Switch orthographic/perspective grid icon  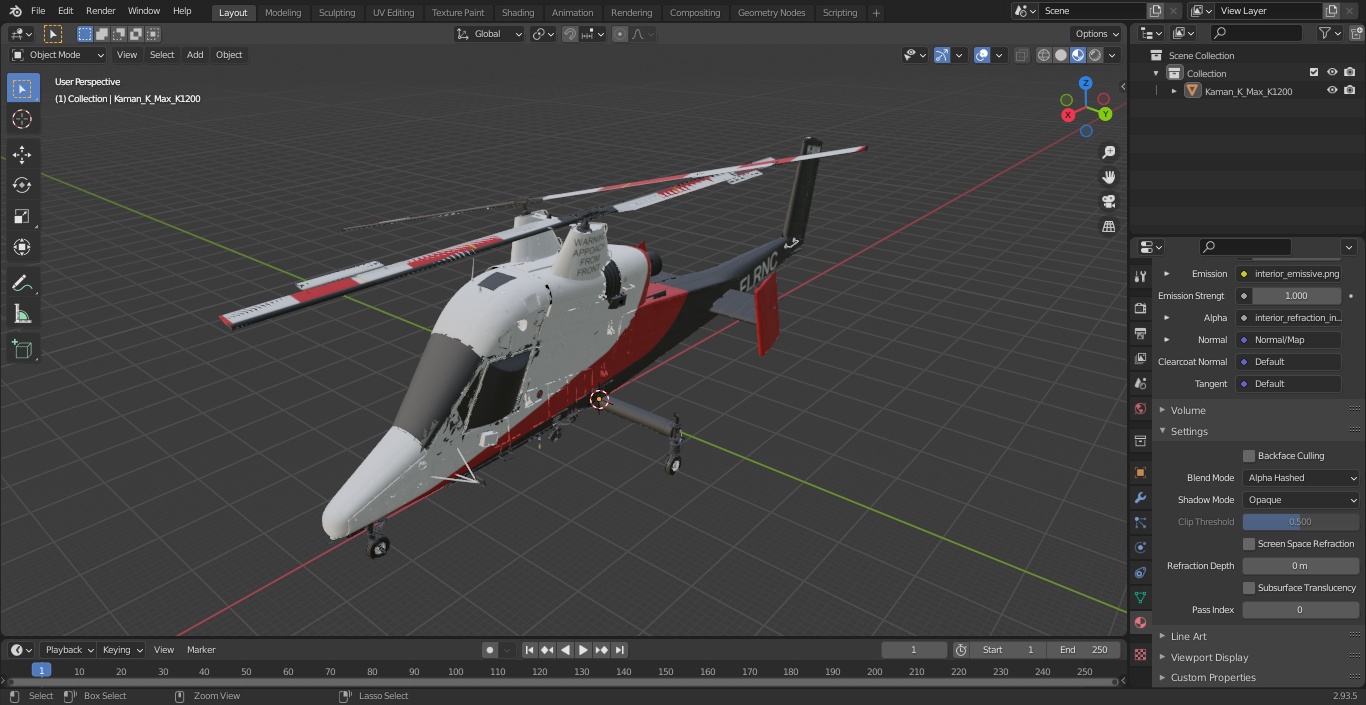pos(1108,227)
